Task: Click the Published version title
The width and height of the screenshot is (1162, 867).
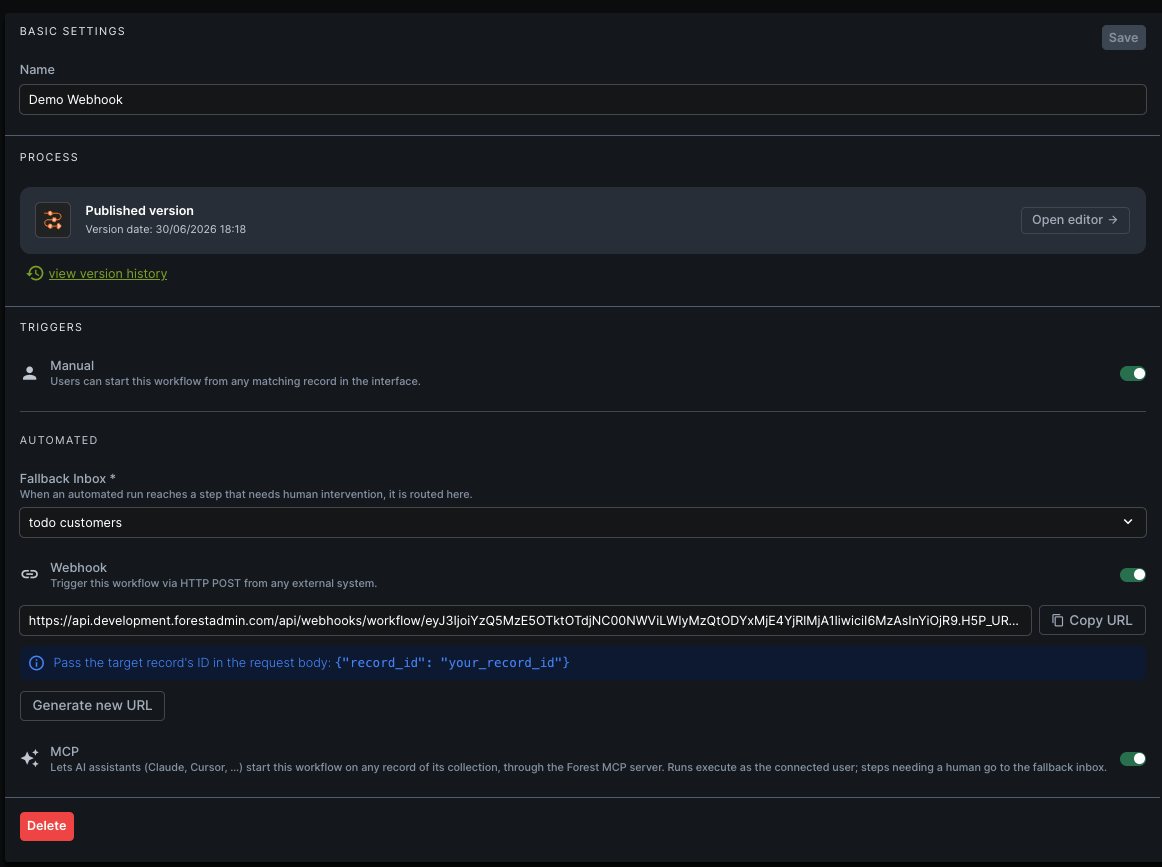Action: [139, 210]
